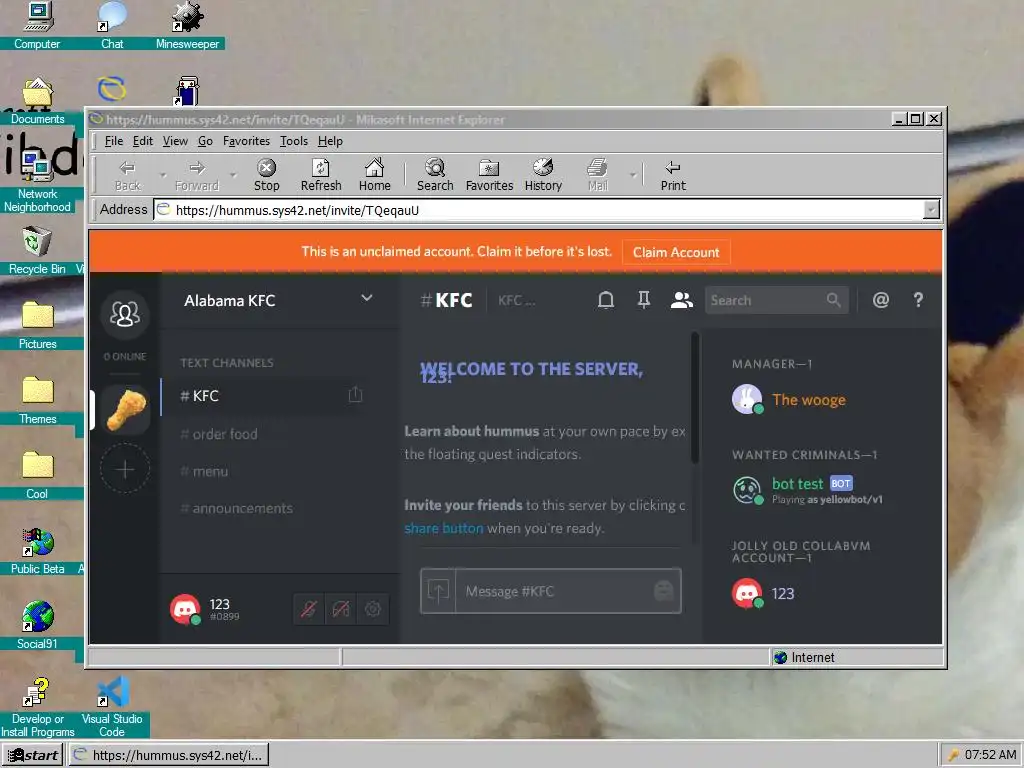Open the Start button
This screenshot has width=1024, height=768.
coord(32,755)
